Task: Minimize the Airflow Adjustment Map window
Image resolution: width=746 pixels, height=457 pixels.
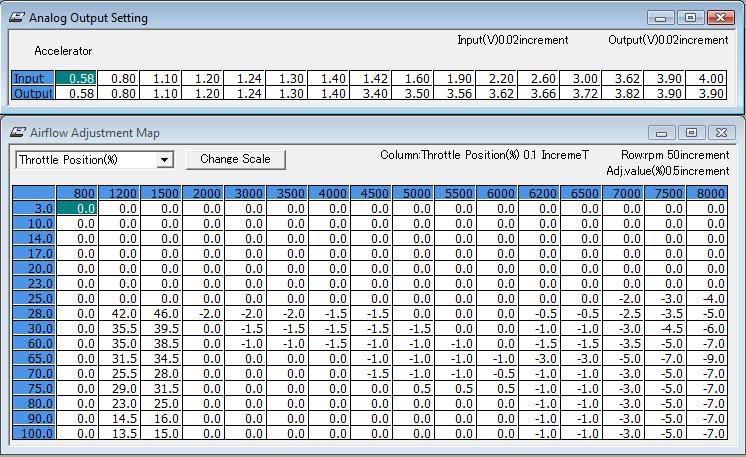Action: pos(662,133)
